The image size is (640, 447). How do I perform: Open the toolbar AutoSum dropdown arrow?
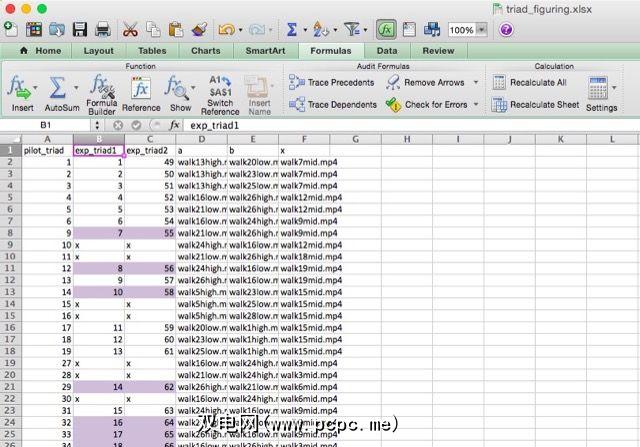coord(305,30)
